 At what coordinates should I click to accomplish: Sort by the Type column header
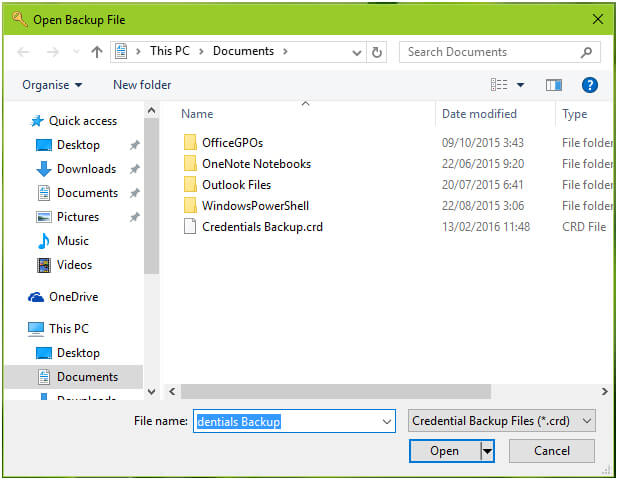pyautogui.click(x=575, y=114)
